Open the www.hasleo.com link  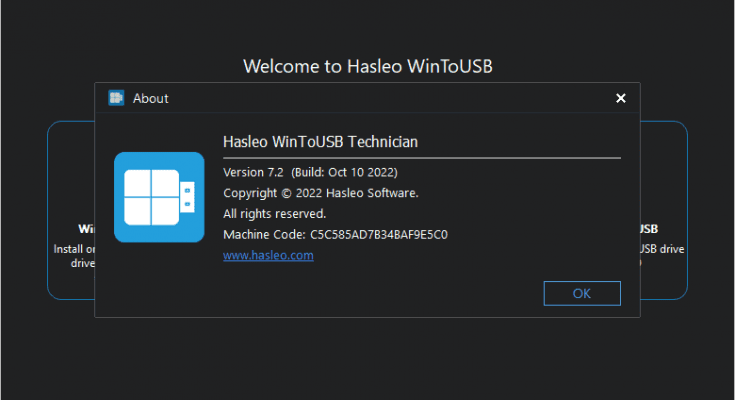(268, 256)
